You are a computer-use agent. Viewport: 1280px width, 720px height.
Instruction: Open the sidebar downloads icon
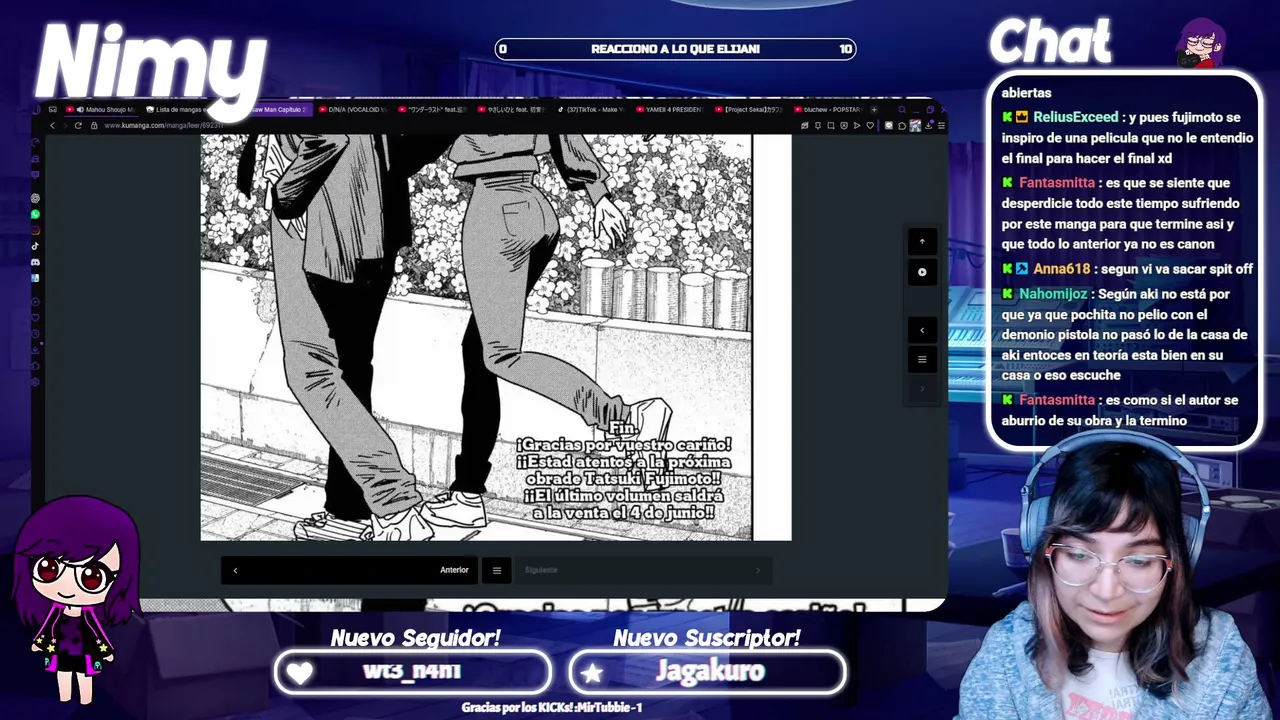point(35,349)
